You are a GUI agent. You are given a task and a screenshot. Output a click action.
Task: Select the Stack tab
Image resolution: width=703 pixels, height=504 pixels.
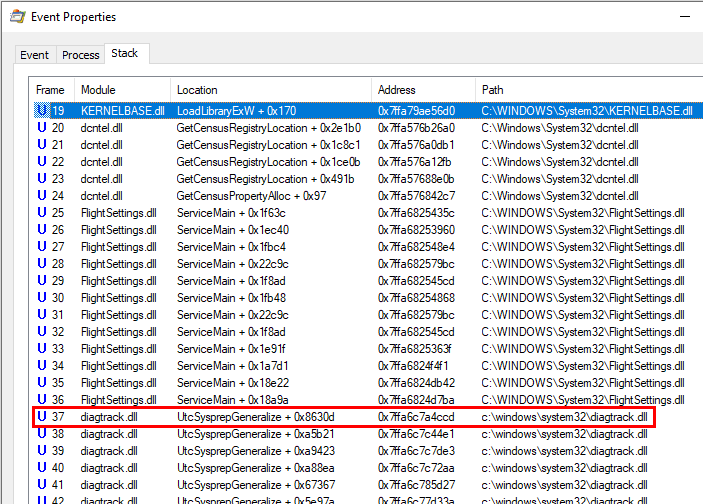125,53
